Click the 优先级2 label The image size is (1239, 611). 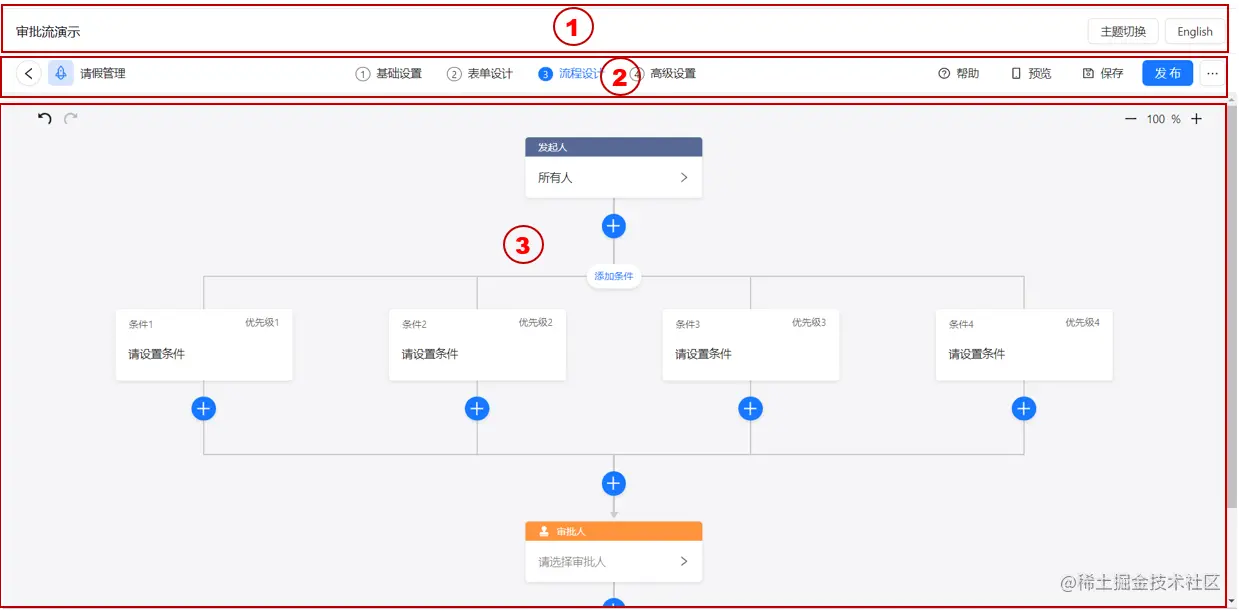pos(535,323)
